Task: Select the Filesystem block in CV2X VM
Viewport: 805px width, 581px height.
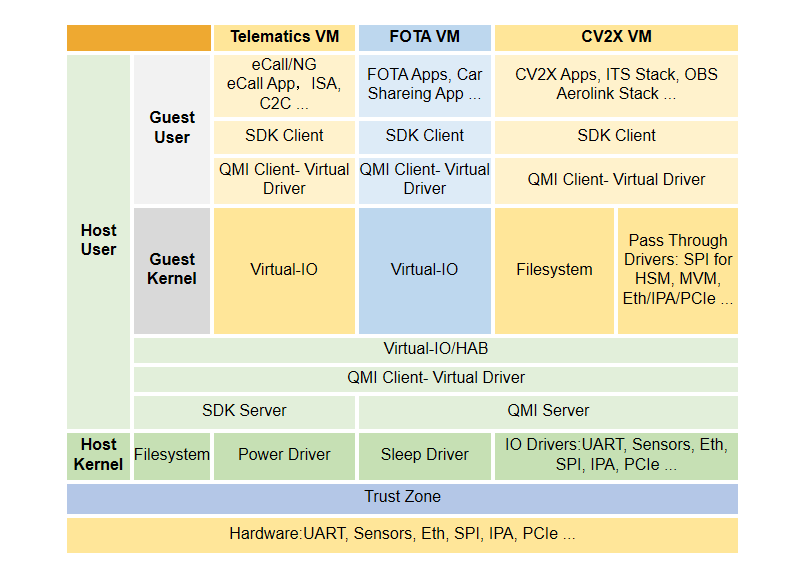Action: point(554,270)
